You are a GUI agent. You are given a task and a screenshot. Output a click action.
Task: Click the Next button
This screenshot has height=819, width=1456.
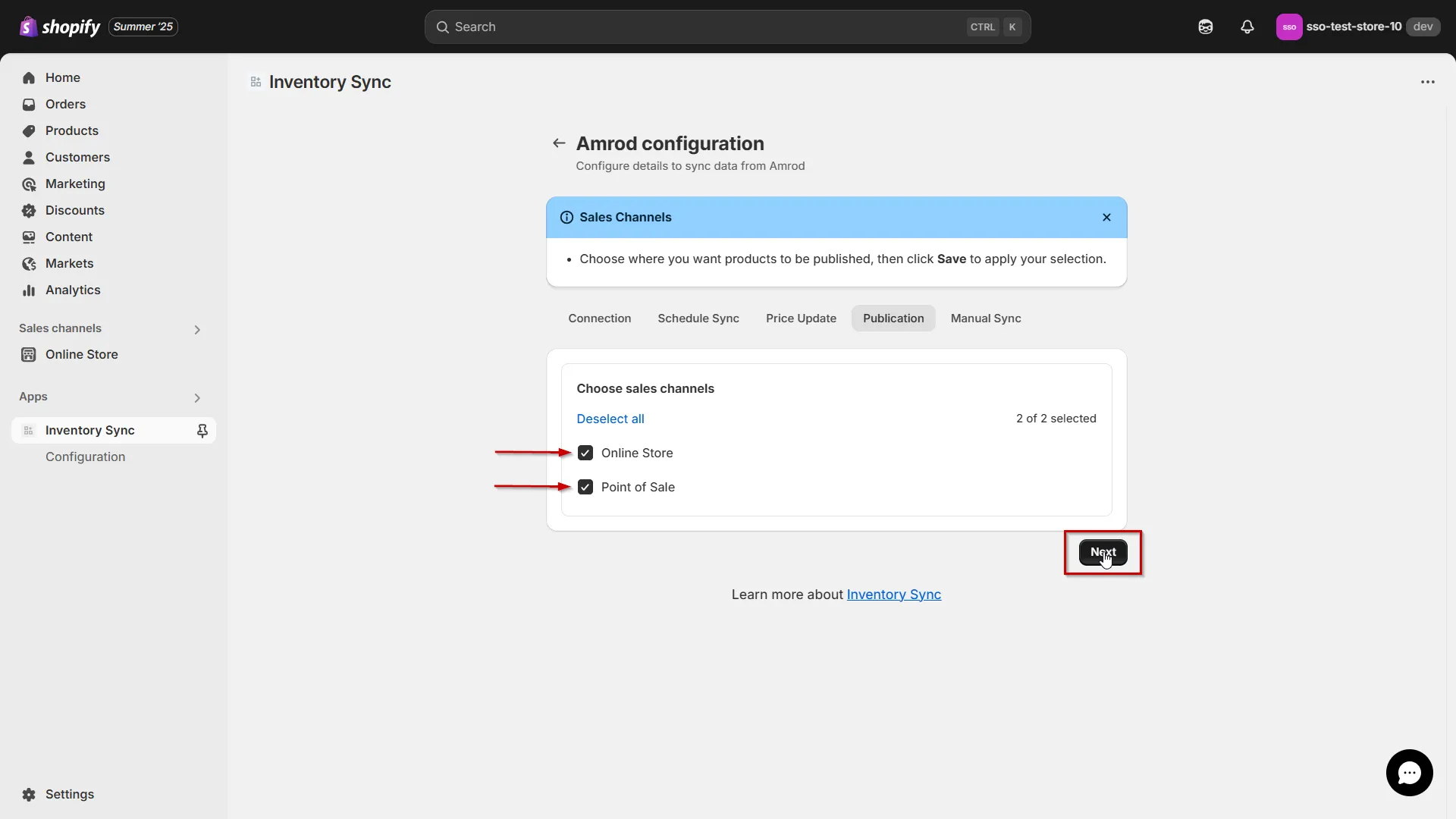pos(1103,553)
